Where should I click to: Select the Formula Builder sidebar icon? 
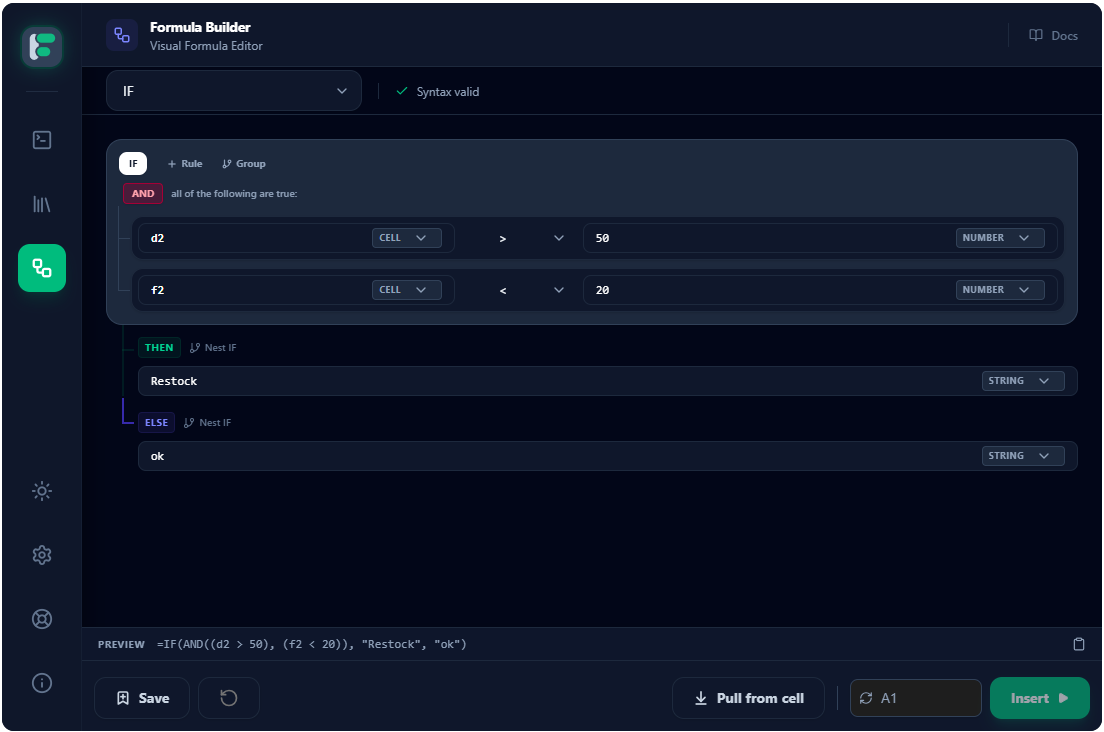42,268
